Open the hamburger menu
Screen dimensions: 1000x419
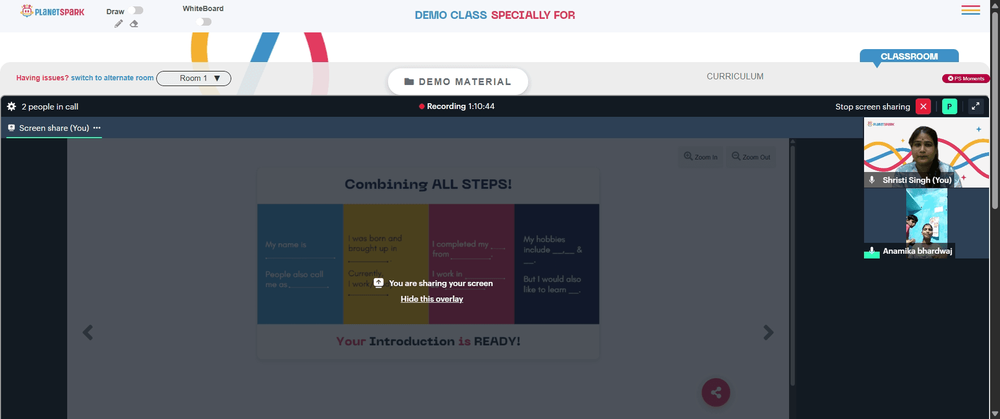pos(971,10)
